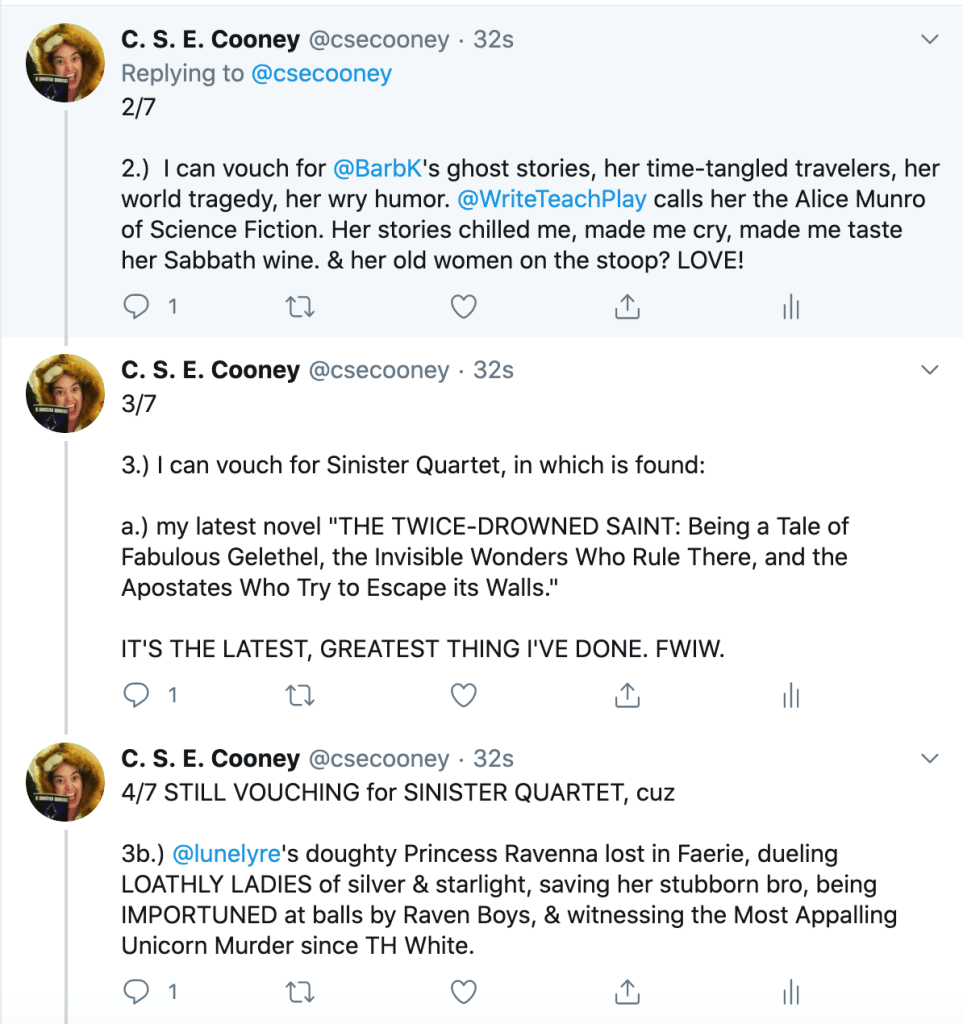Like the 4/7 tweet about Princess Ravenna
Screen dimensions: 963x1024
[x=463, y=991]
